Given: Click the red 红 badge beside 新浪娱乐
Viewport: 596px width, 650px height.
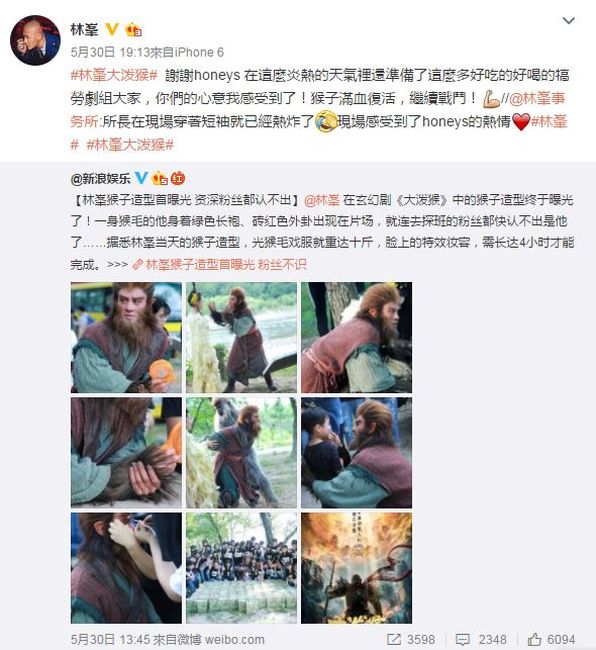Looking at the screenshot, I should tap(178, 178).
